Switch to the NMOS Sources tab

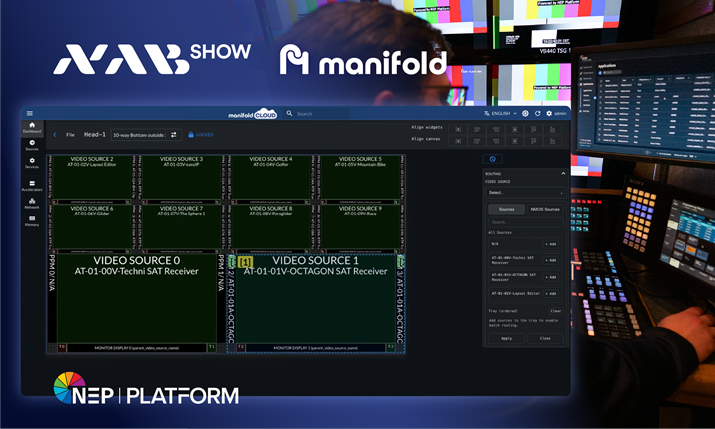tap(544, 209)
